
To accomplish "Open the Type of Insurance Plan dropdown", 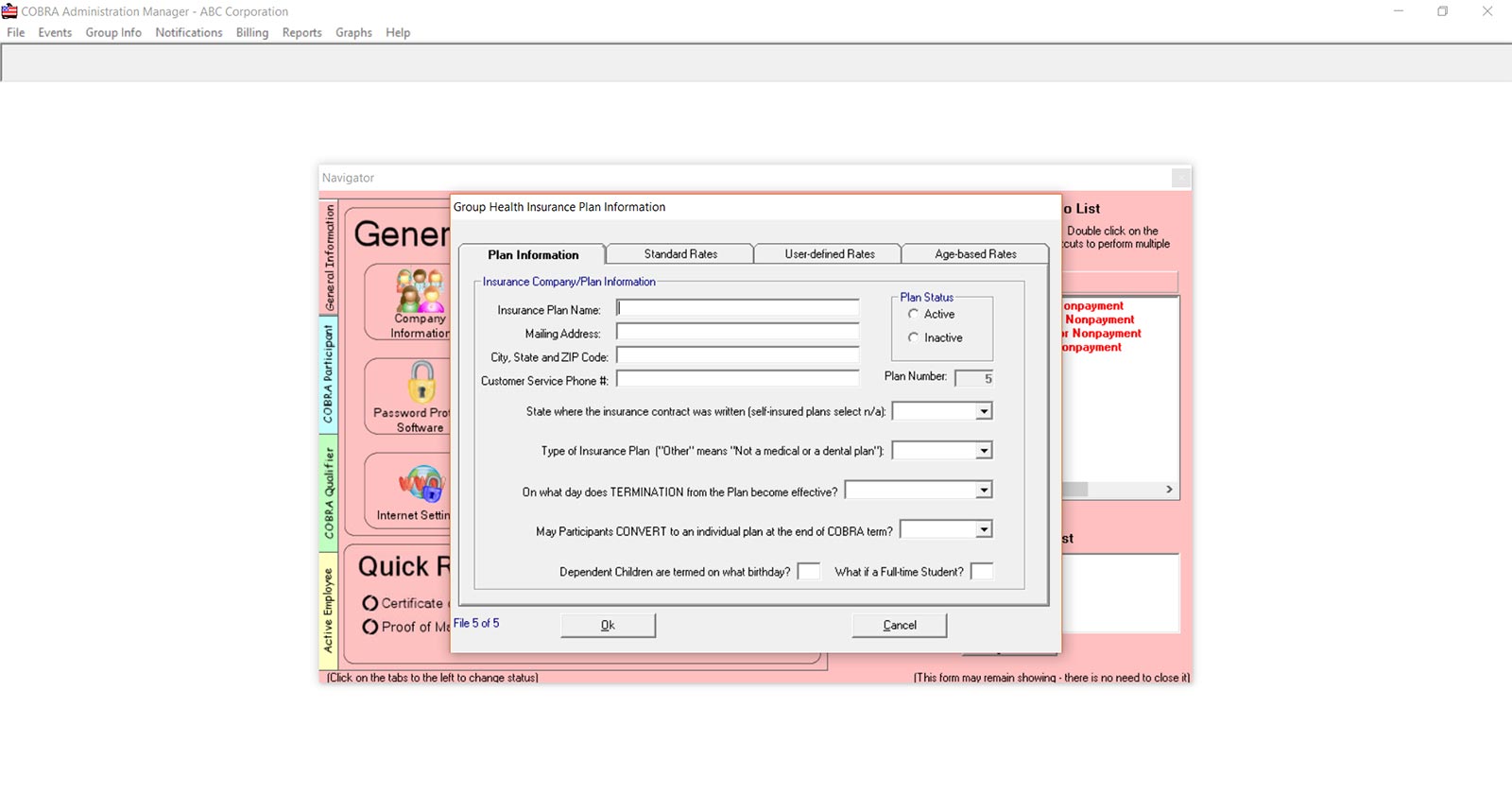I will pyautogui.click(x=984, y=451).
